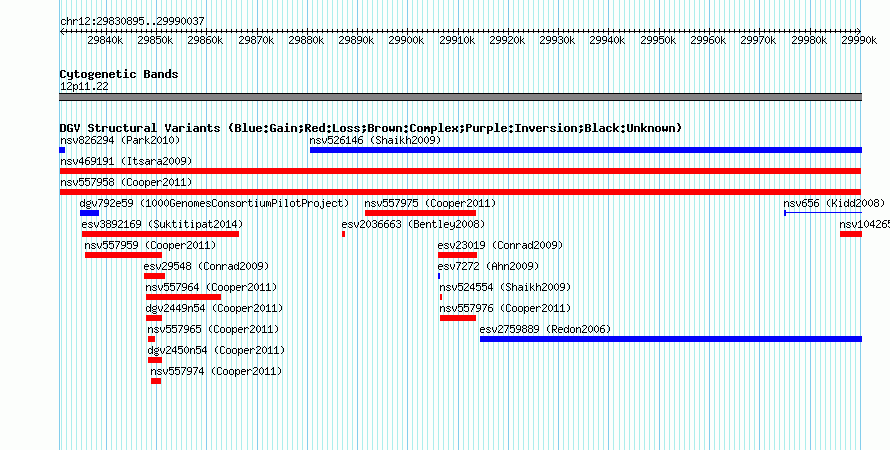Select the red nsv557976 loss bar

(458, 318)
